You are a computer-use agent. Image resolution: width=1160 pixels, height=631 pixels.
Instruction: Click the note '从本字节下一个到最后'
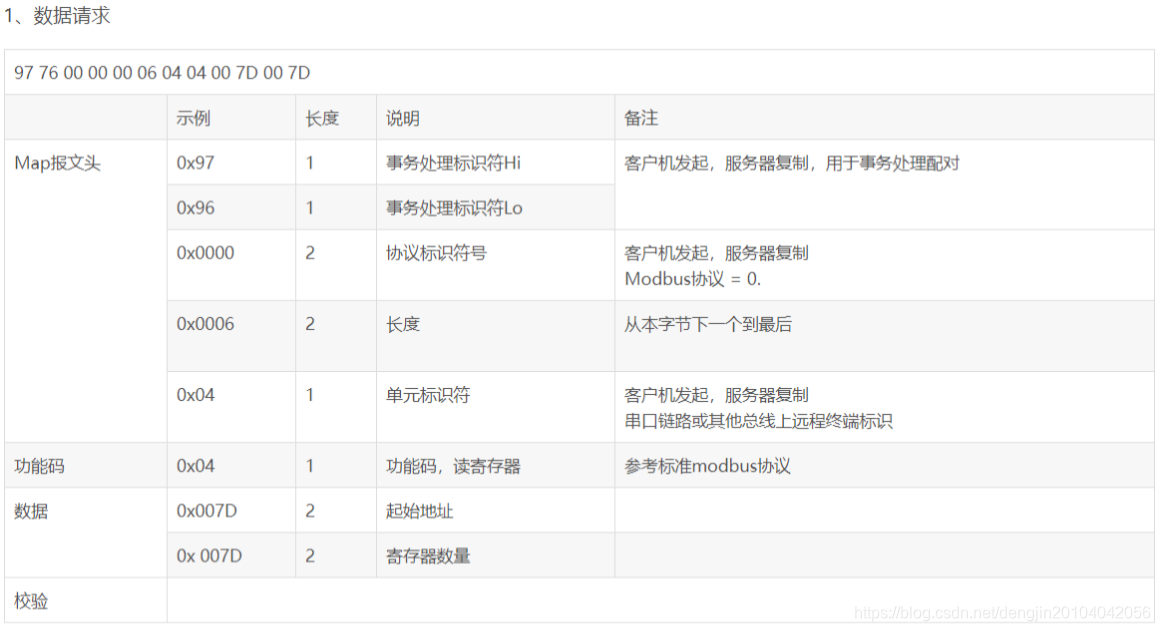[x=707, y=325]
